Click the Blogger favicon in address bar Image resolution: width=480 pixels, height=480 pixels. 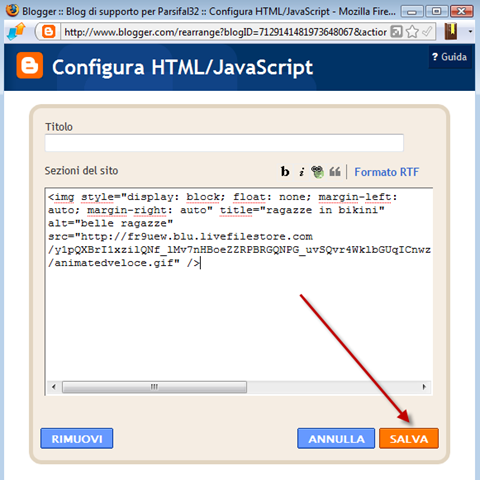click(x=49, y=32)
